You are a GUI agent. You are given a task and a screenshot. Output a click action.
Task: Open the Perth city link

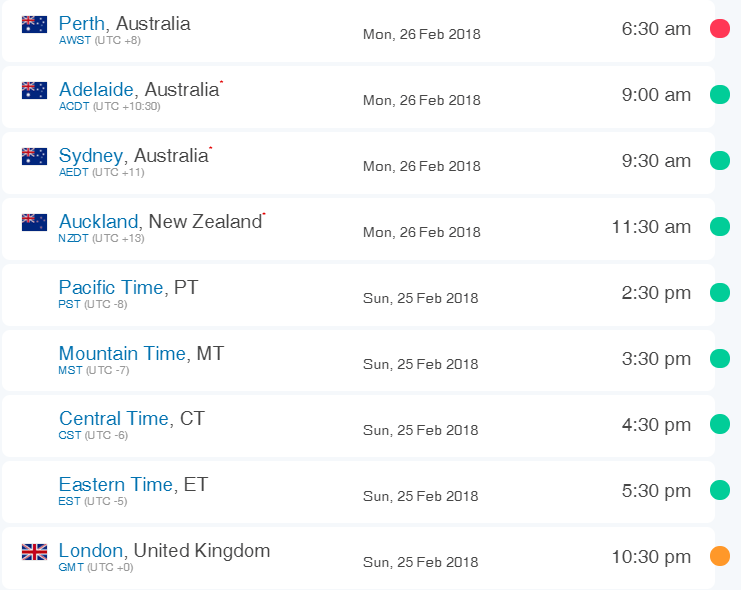tap(82, 23)
